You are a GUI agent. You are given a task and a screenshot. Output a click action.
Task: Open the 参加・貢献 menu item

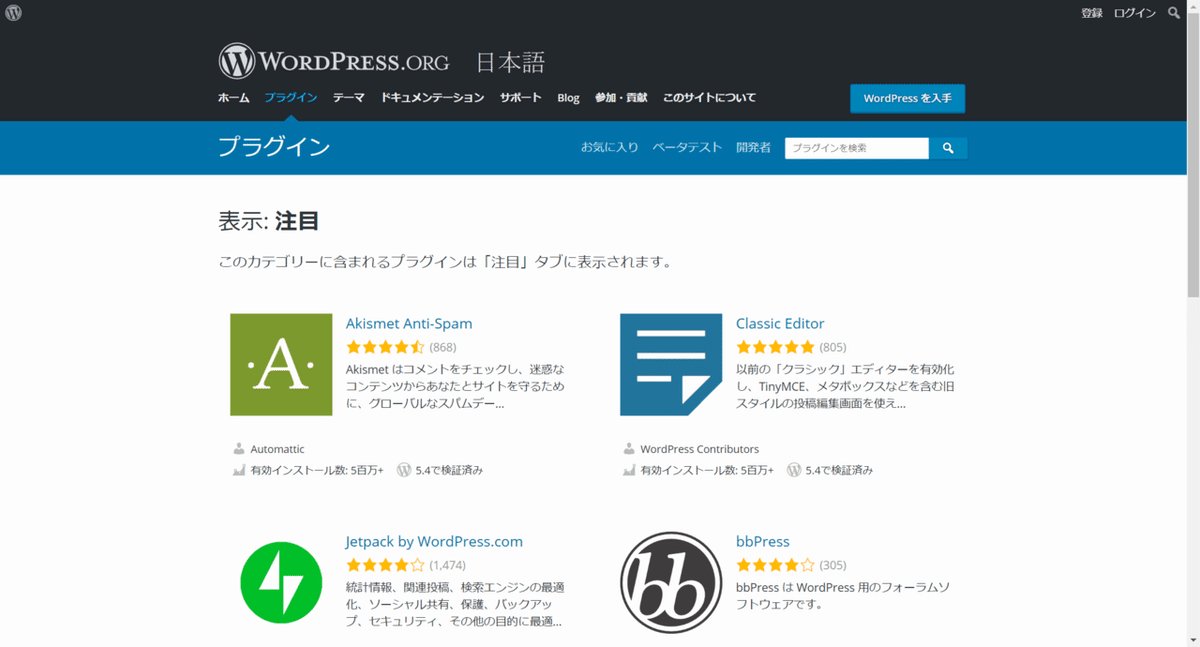point(621,98)
